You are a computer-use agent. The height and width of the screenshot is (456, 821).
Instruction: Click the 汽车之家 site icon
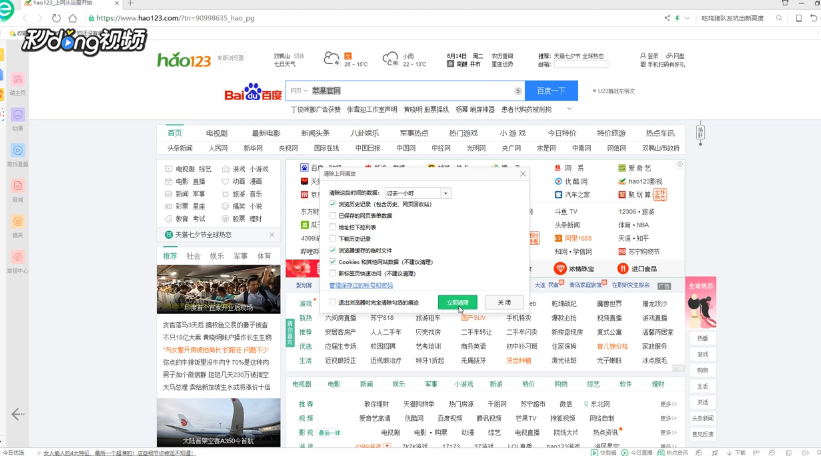[x=558, y=195]
